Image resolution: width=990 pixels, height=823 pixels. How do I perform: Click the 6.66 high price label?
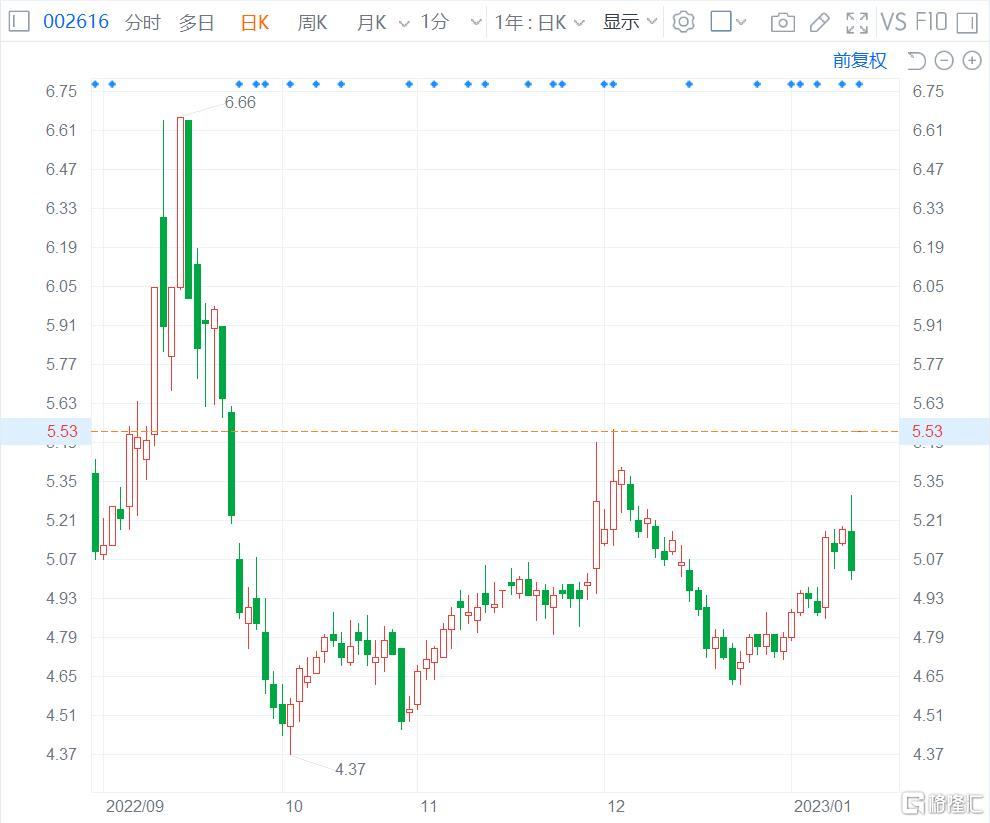241,102
